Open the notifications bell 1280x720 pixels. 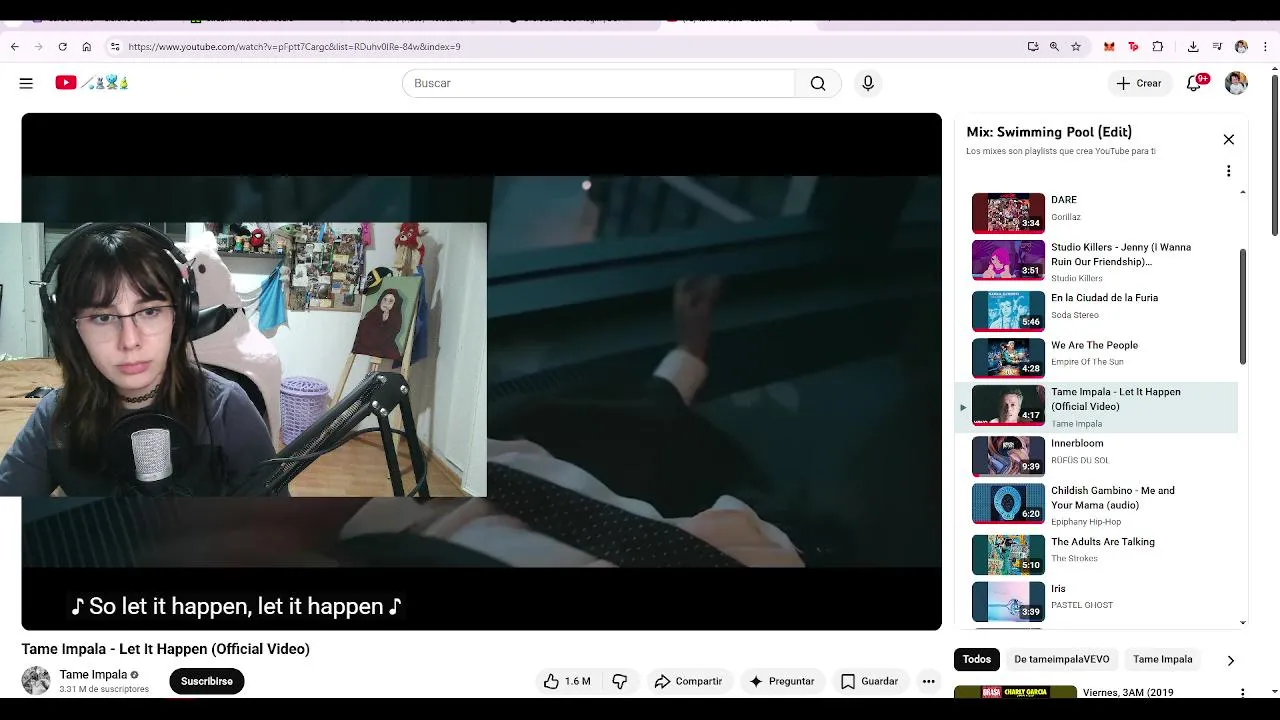pyautogui.click(x=1194, y=83)
